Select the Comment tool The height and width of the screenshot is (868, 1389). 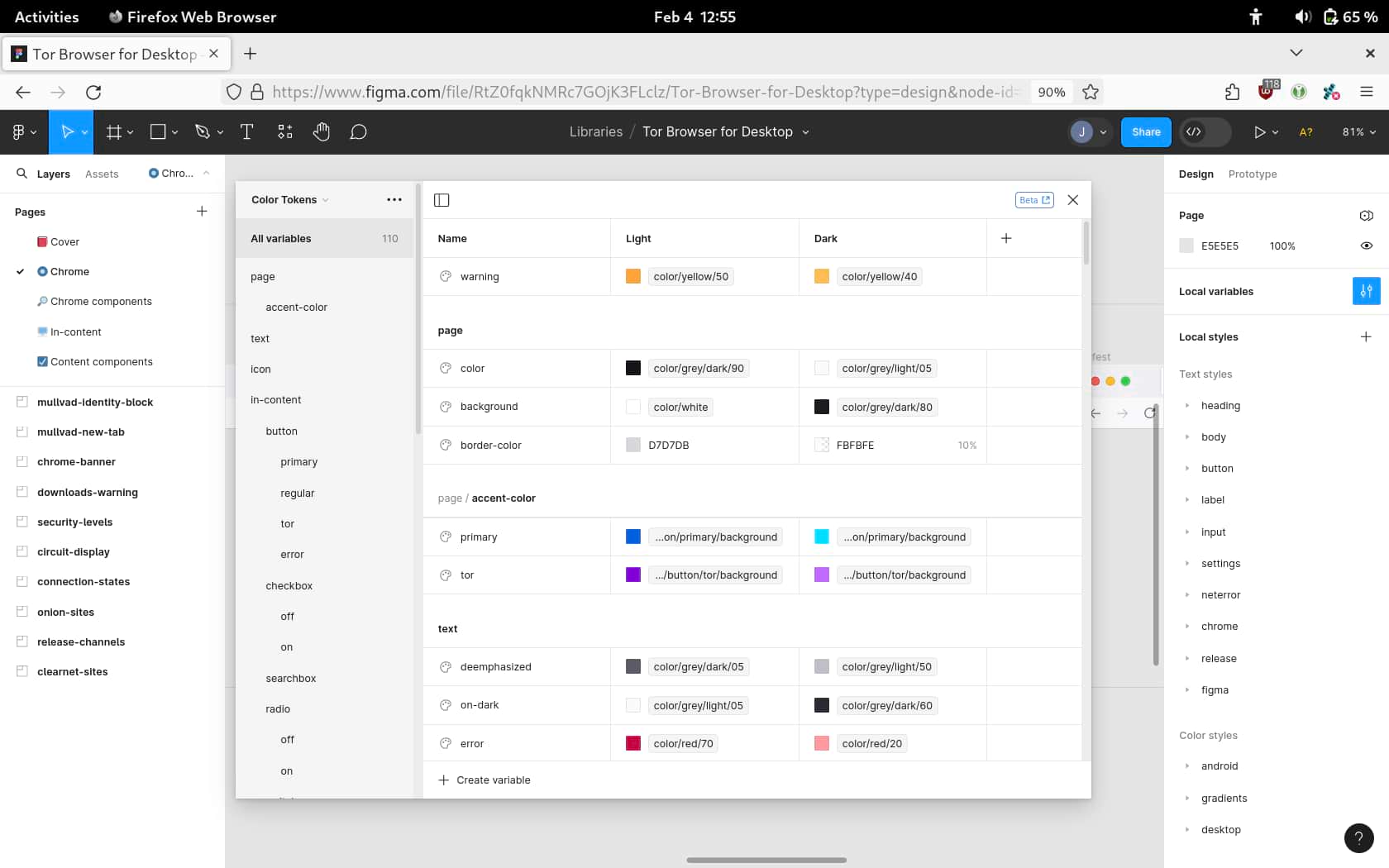pos(358,132)
